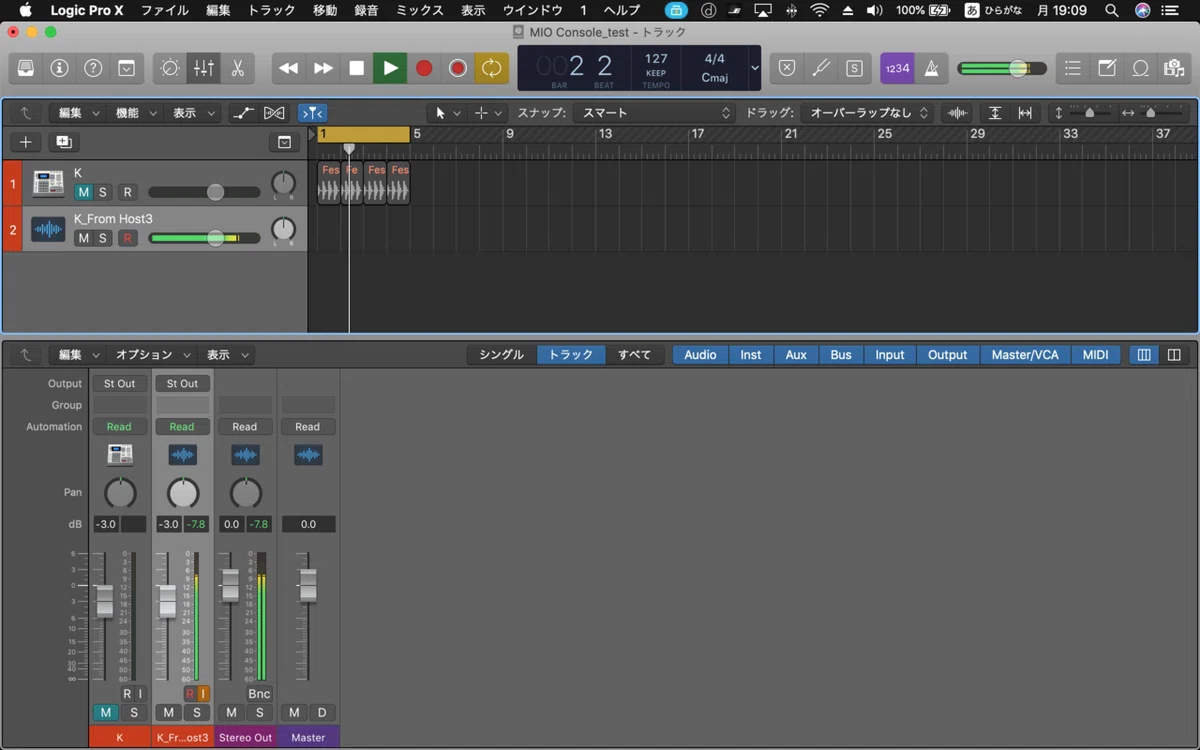The width and height of the screenshot is (1200, 750).
Task: Open the スナップ スマート dropdown
Action: coord(656,113)
